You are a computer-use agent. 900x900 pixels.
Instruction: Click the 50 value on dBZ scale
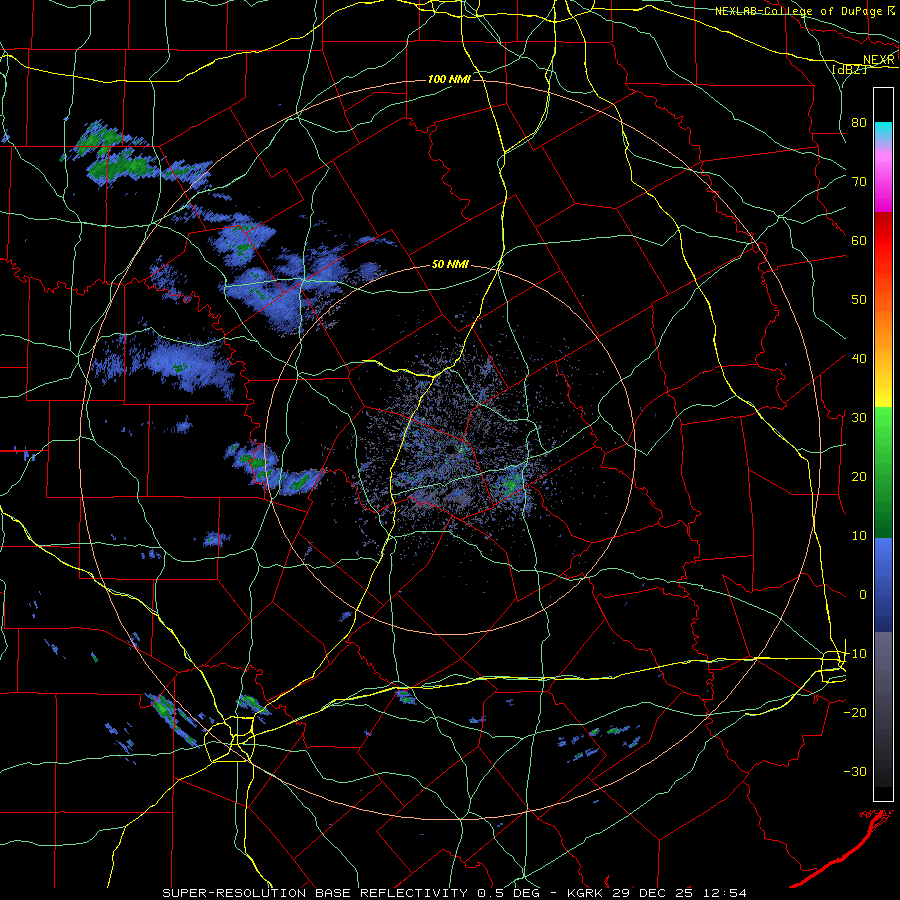(x=859, y=300)
